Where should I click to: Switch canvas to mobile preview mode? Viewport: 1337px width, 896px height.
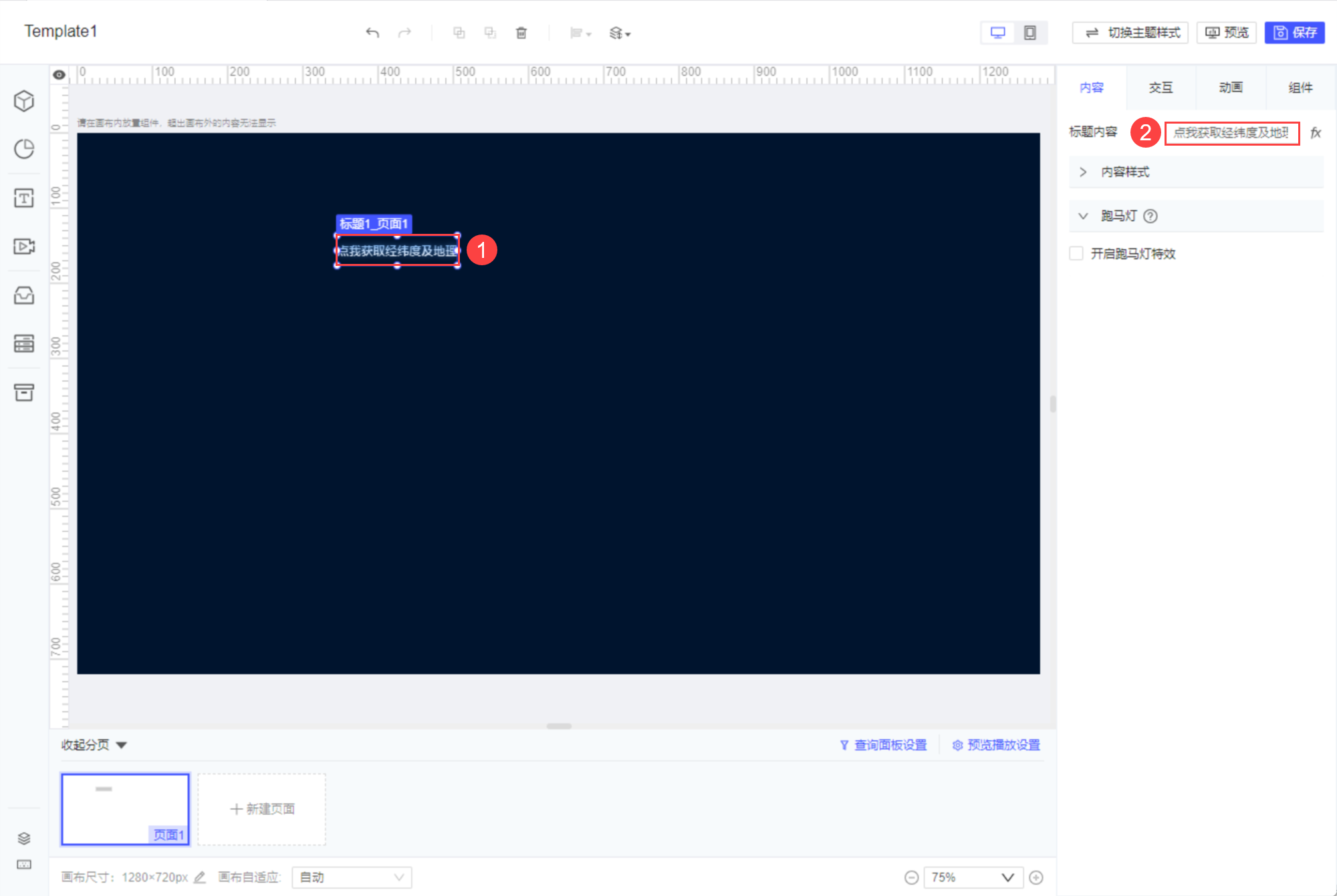click(x=1030, y=31)
